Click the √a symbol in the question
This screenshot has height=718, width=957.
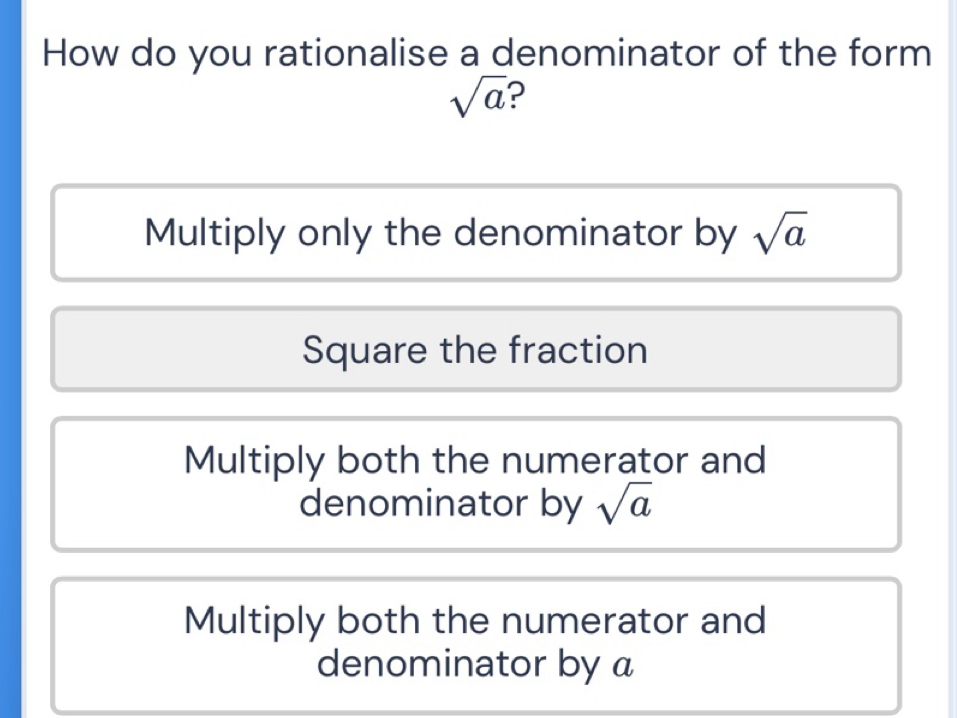click(479, 98)
